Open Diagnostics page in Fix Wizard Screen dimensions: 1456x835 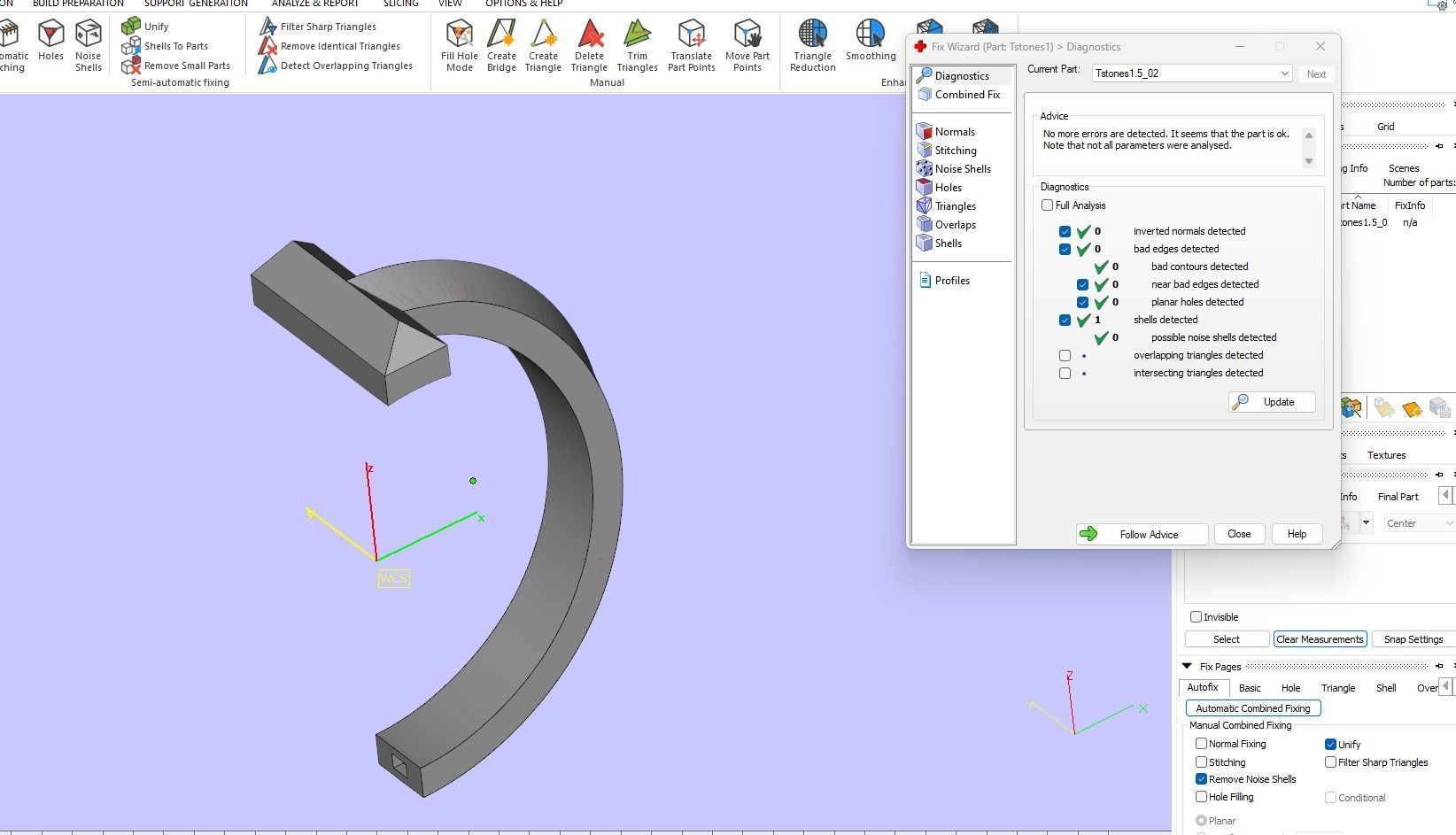coord(962,76)
